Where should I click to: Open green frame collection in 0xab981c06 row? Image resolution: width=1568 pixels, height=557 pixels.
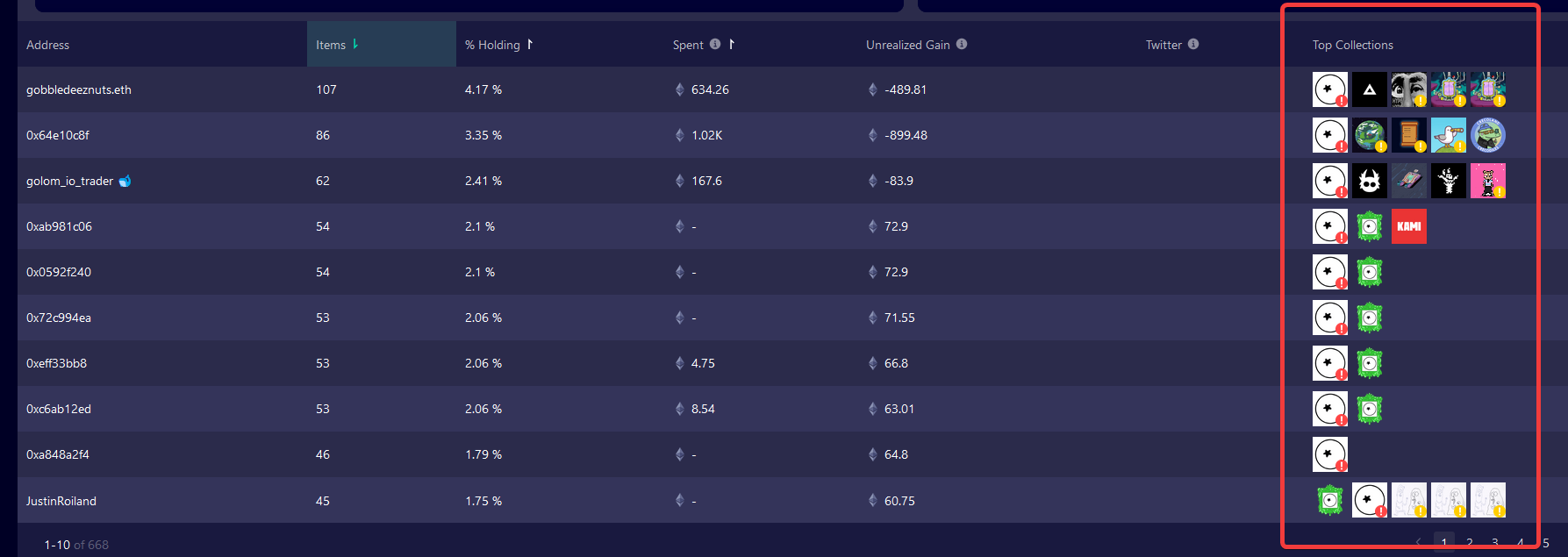[x=1369, y=226]
